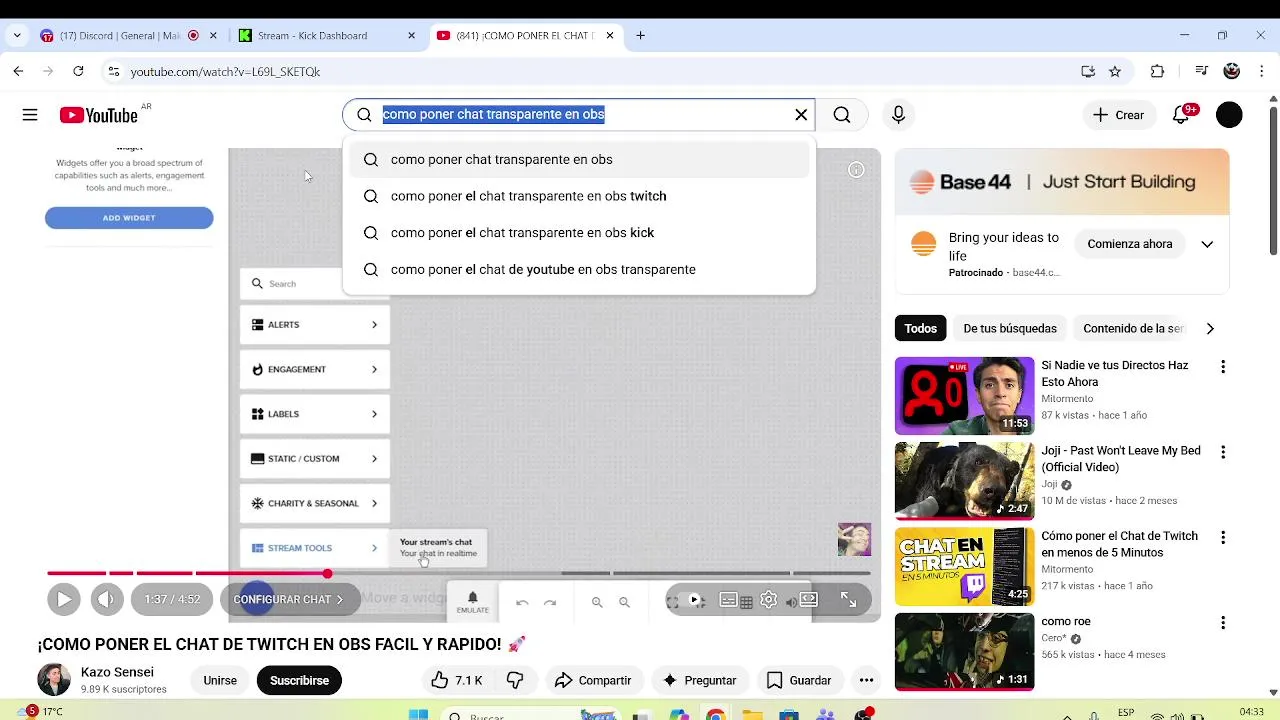Open a new browser tab

coord(640,35)
